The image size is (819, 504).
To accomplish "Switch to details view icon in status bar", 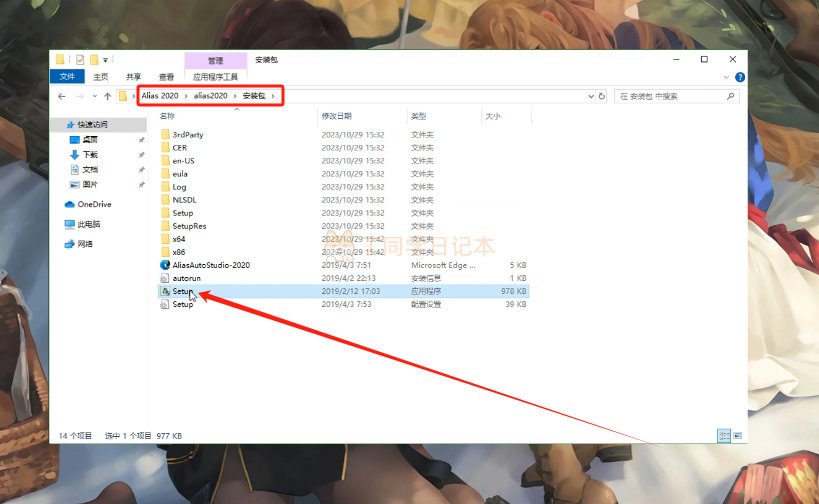I will click(724, 435).
